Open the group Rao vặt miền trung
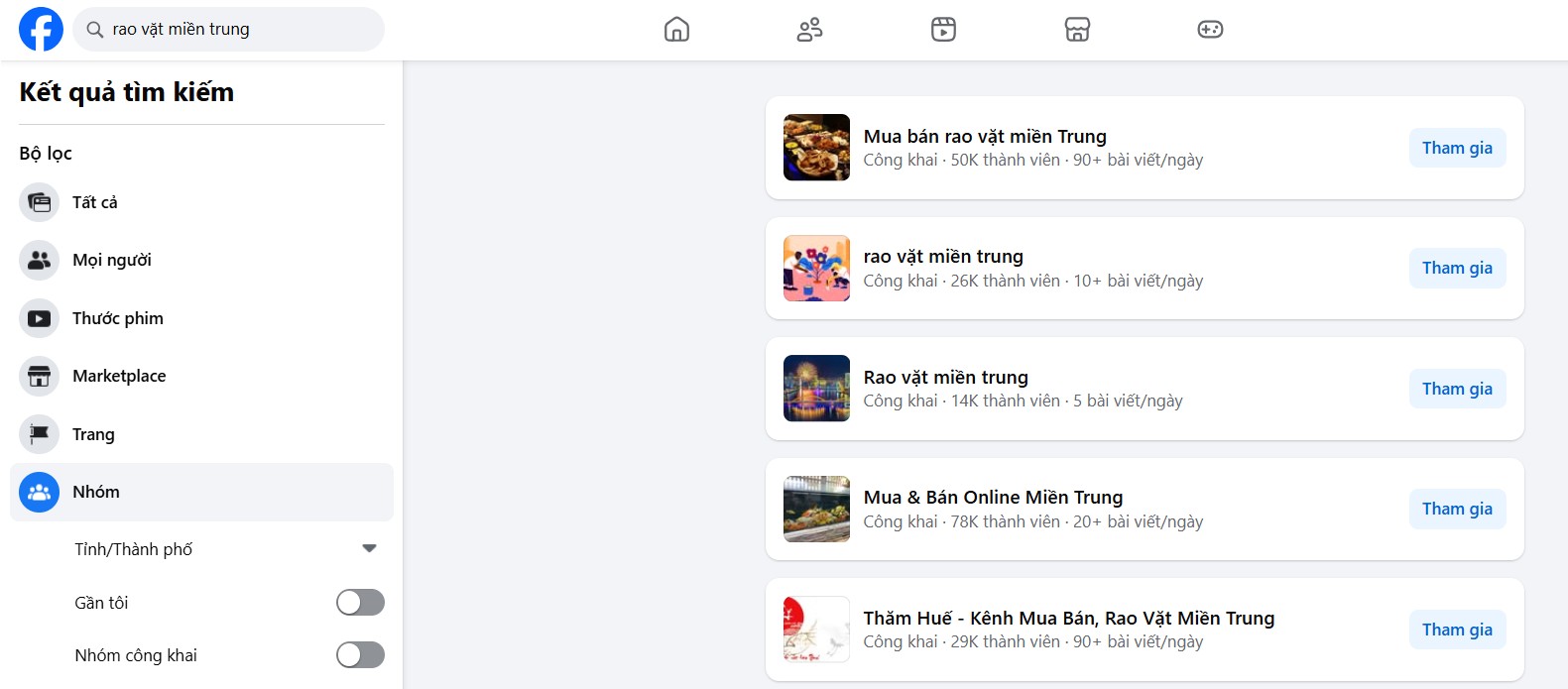1568x689 pixels. (944, 377)
